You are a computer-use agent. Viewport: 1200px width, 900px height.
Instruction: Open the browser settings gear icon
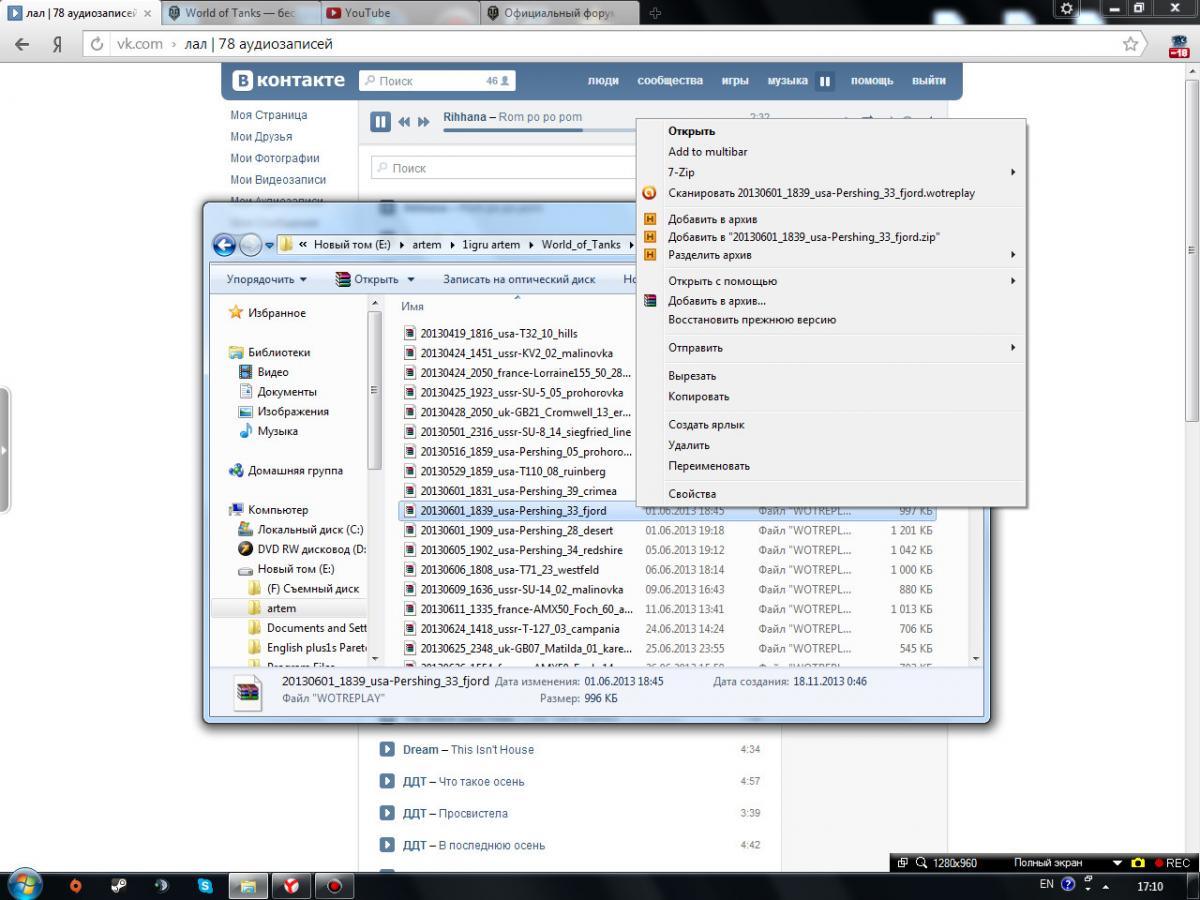click(1068, 8)
